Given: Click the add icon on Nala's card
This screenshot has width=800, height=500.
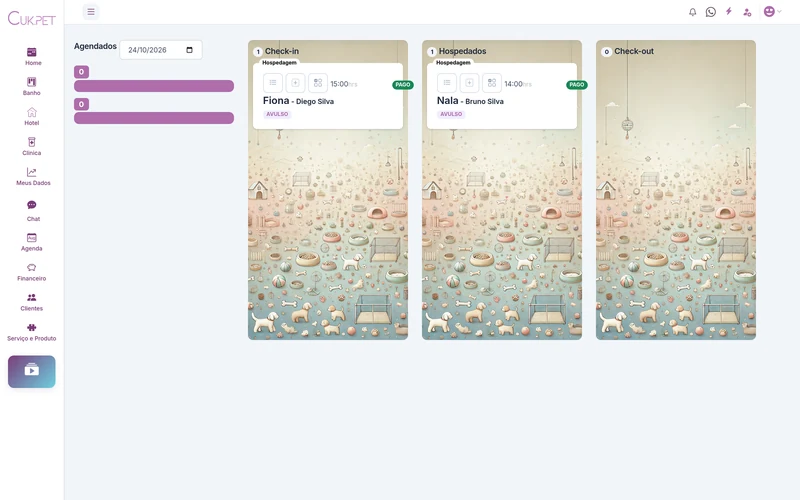Looking at the screenshot, I should (469, 83).
